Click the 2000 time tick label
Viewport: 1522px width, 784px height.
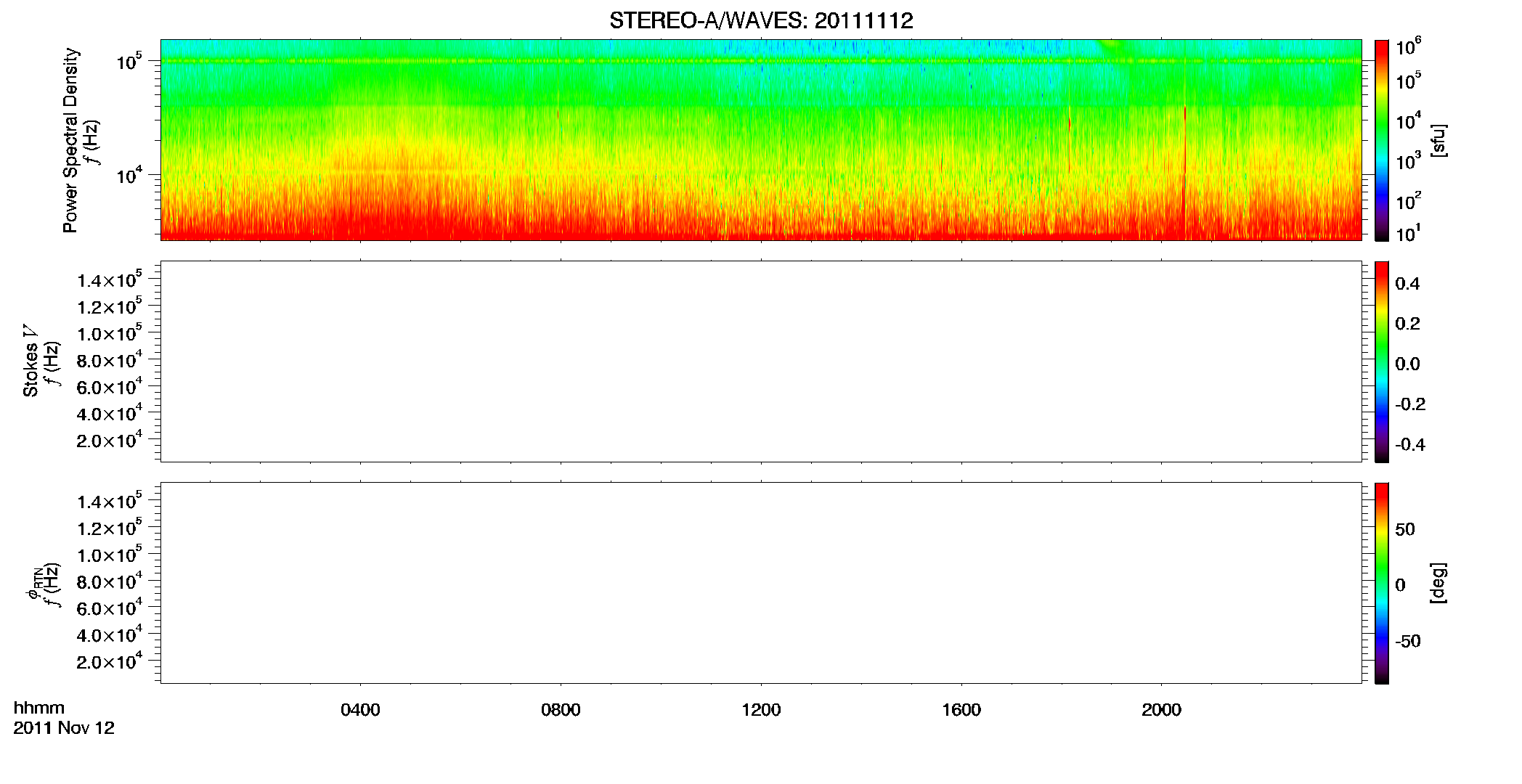click(x=1161, y=710)
